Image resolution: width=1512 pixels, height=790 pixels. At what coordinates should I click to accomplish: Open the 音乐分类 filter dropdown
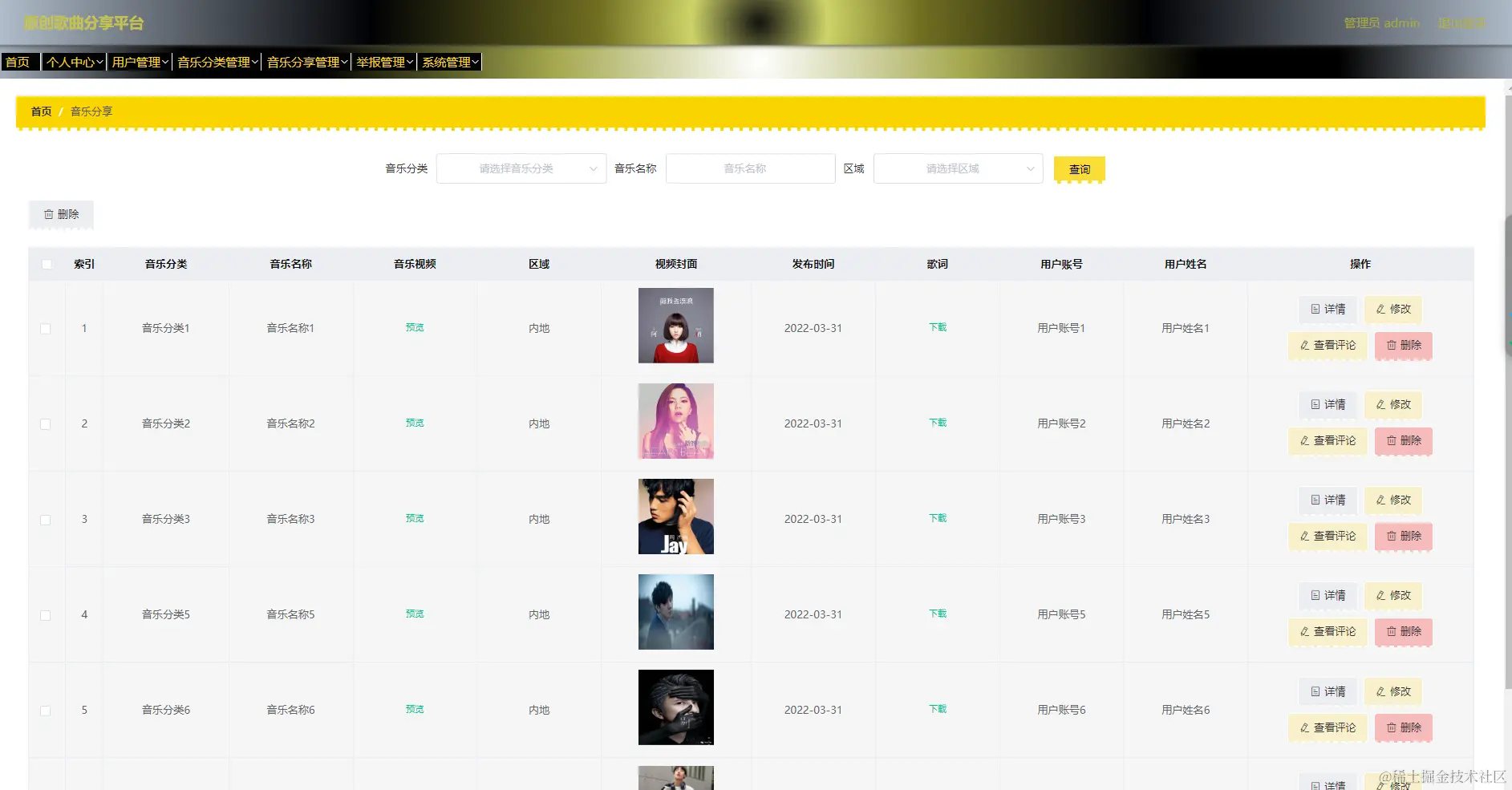(x=521, y=168)
